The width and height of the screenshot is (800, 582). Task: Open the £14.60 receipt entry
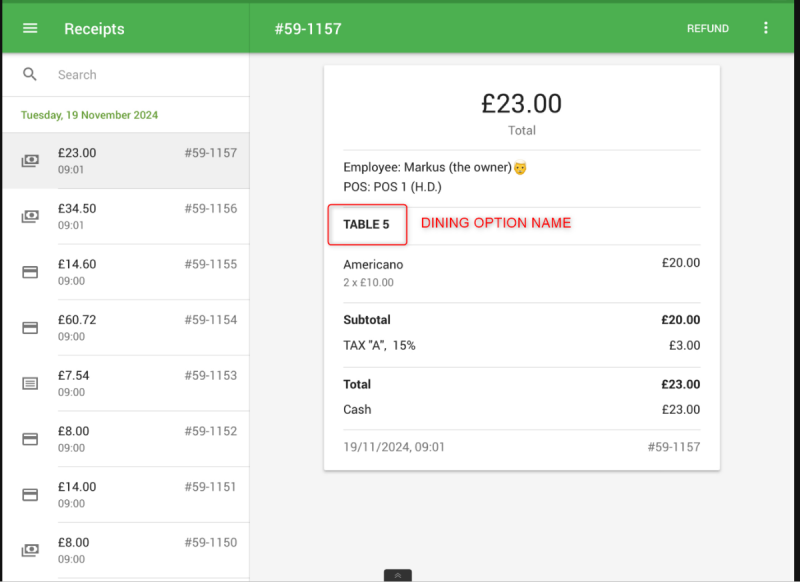[140, 272]
